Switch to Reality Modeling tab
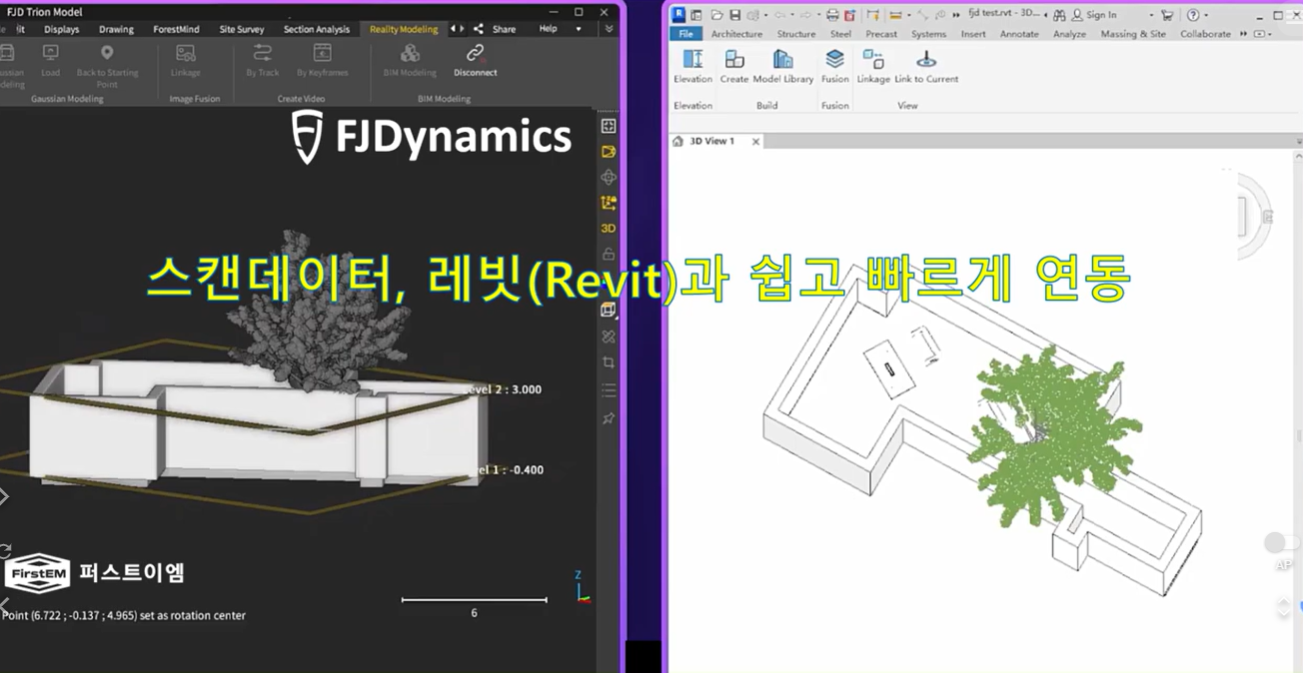Image resolution: width=1303 pixels, height=673 pixels. click(x=404, y=29)
